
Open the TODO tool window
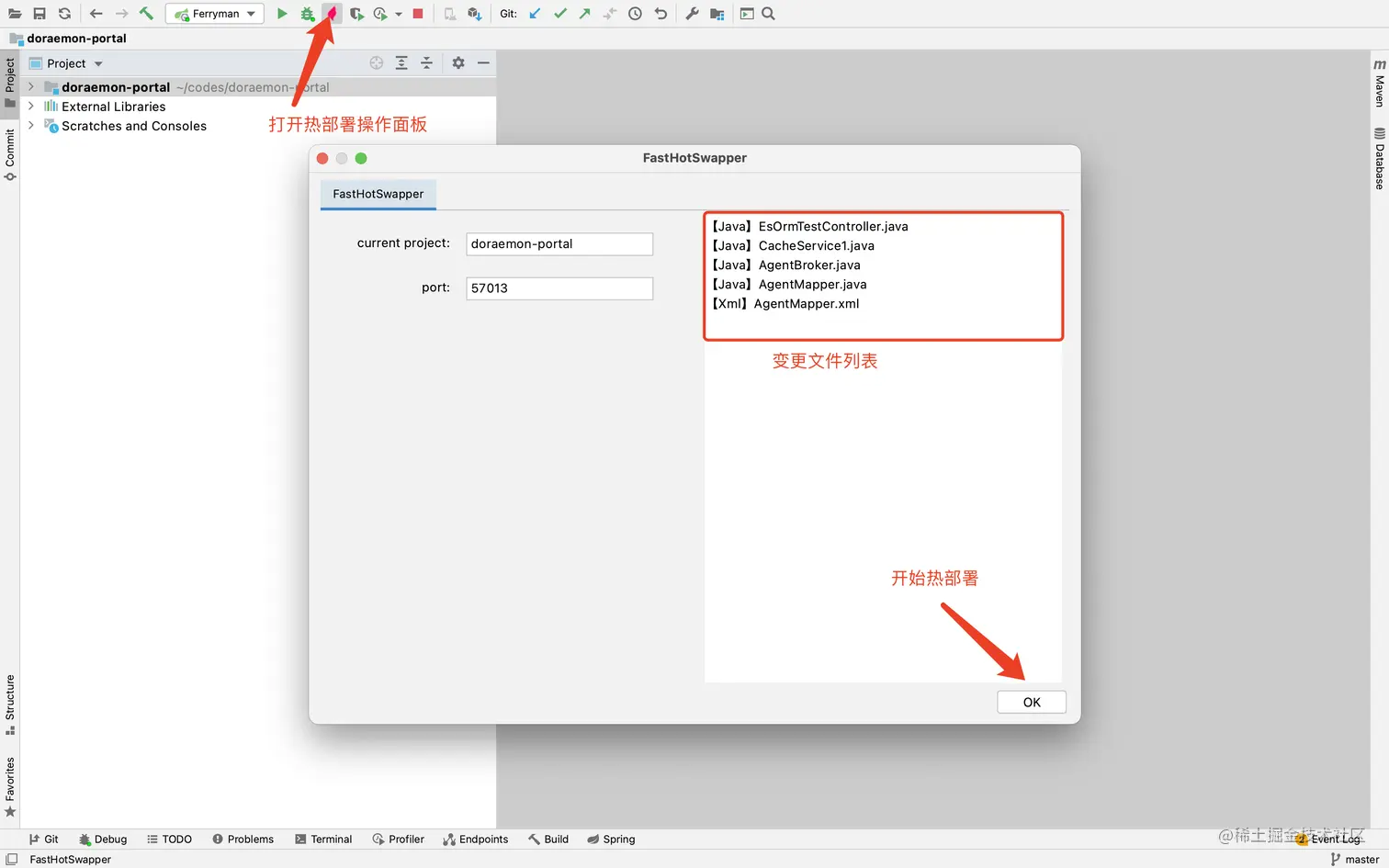tap(169, 839)
